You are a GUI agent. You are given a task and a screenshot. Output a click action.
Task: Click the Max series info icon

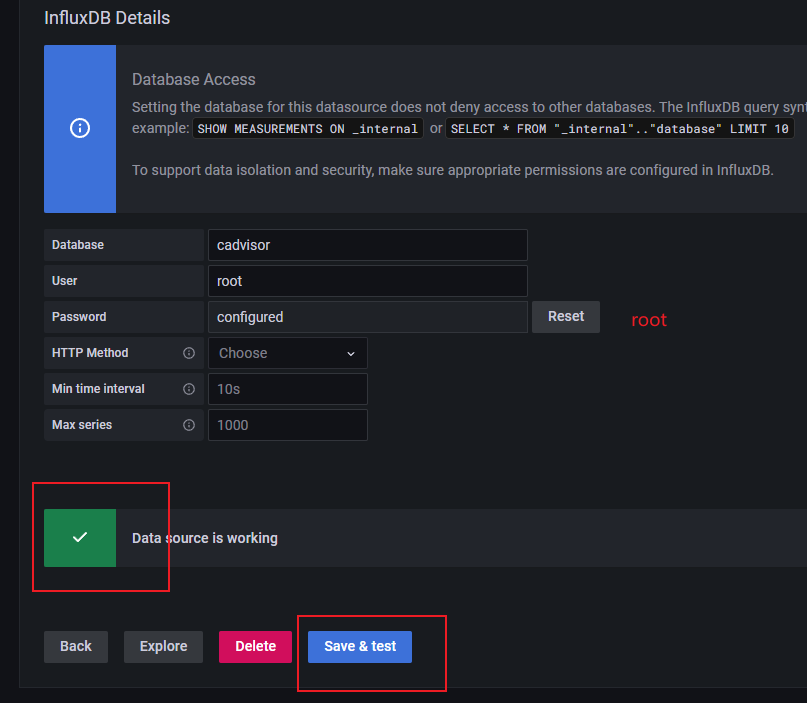pos(189,425)
